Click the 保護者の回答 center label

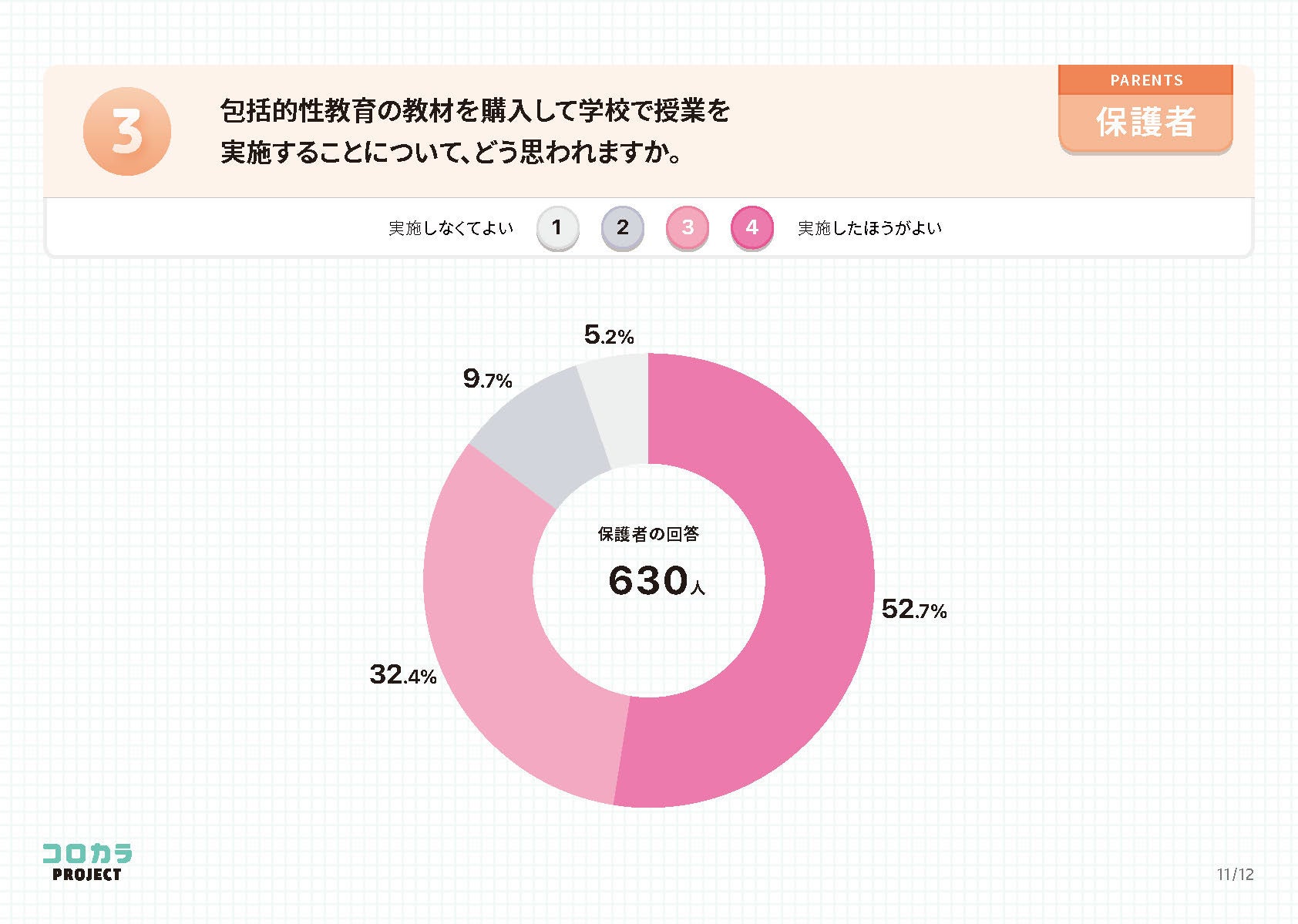coord(648,534)
